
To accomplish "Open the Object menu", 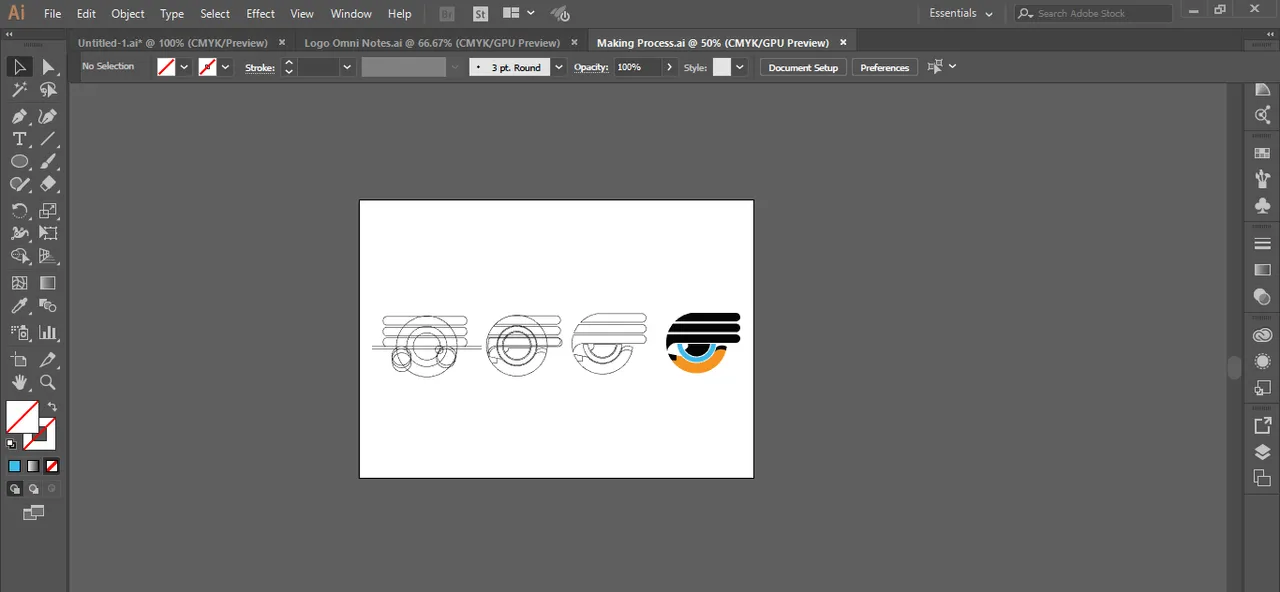I will click(x=128, y=14).
